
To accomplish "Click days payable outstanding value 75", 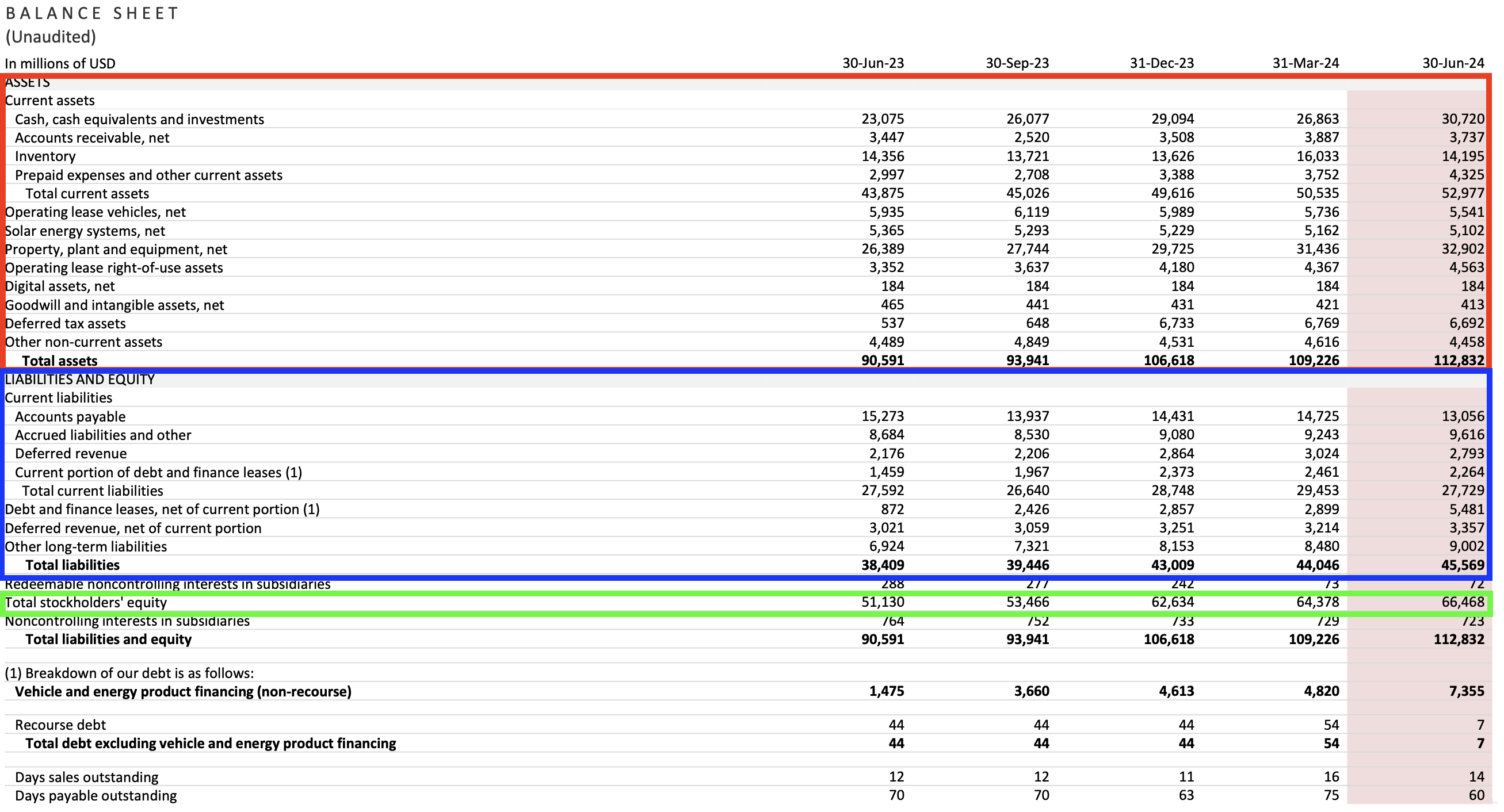I will 1331,796.
